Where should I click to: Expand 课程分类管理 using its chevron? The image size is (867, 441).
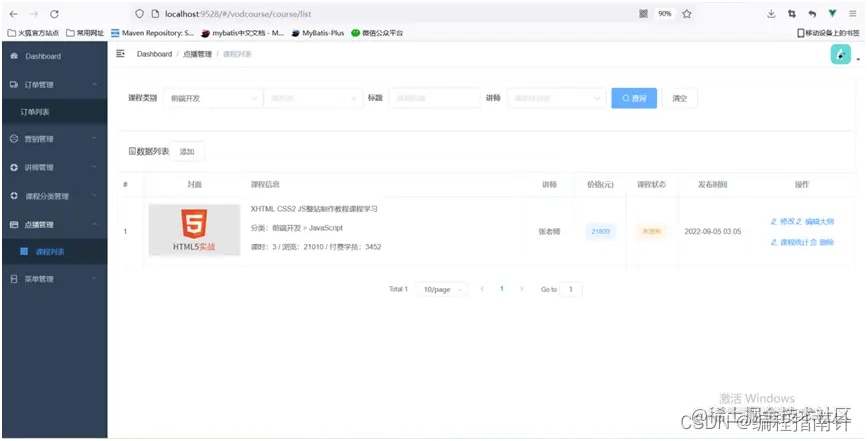click(x=95, y=196)
